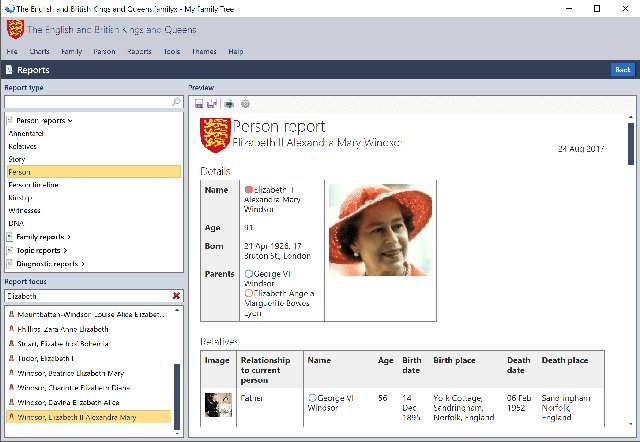The image size is (640, 442).
Task: Select Windsor, Beatrice Elizabeth Mary in list
Action: (89, 373)
